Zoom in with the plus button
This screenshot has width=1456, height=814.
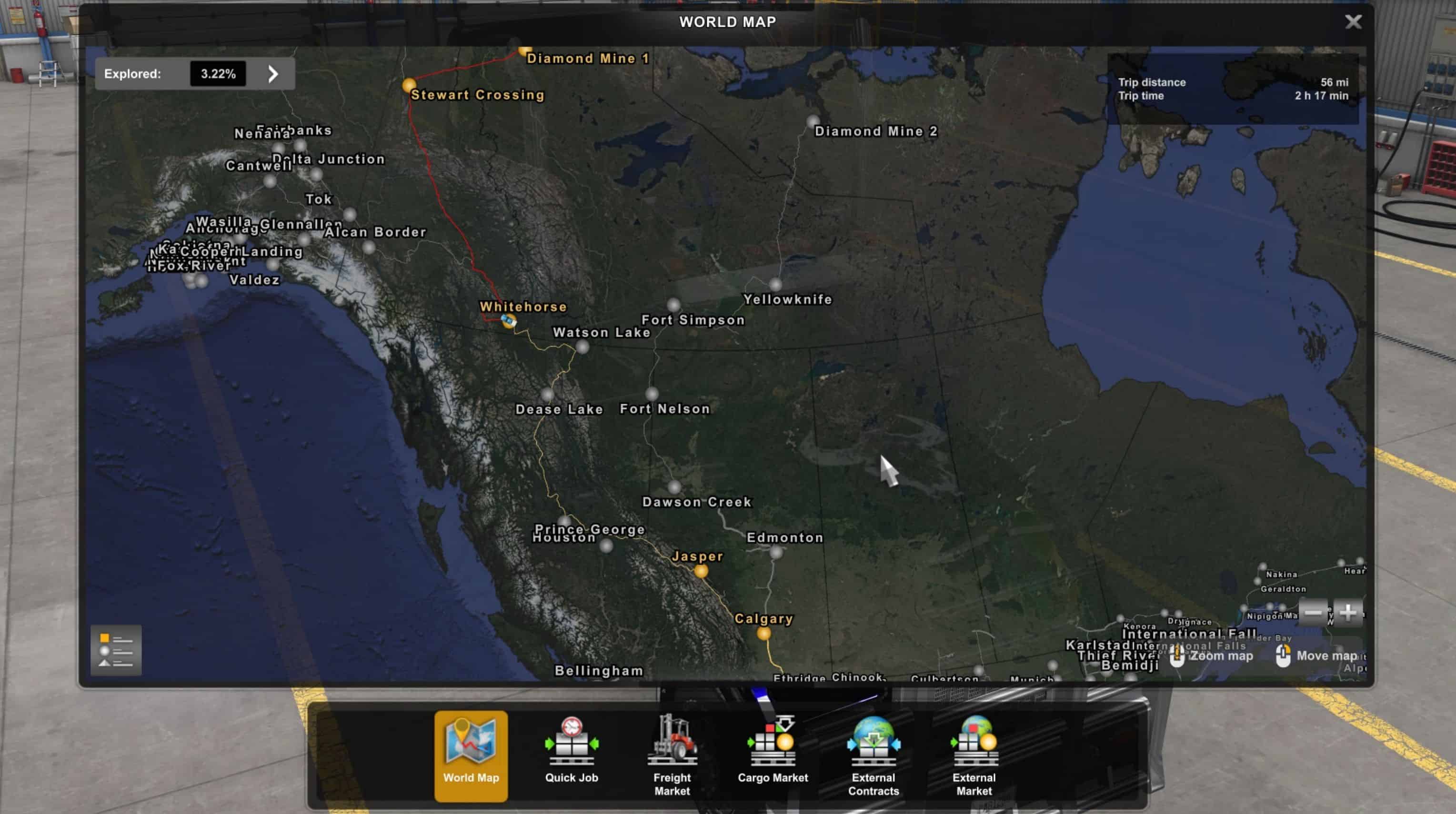tap(1348, 612)
